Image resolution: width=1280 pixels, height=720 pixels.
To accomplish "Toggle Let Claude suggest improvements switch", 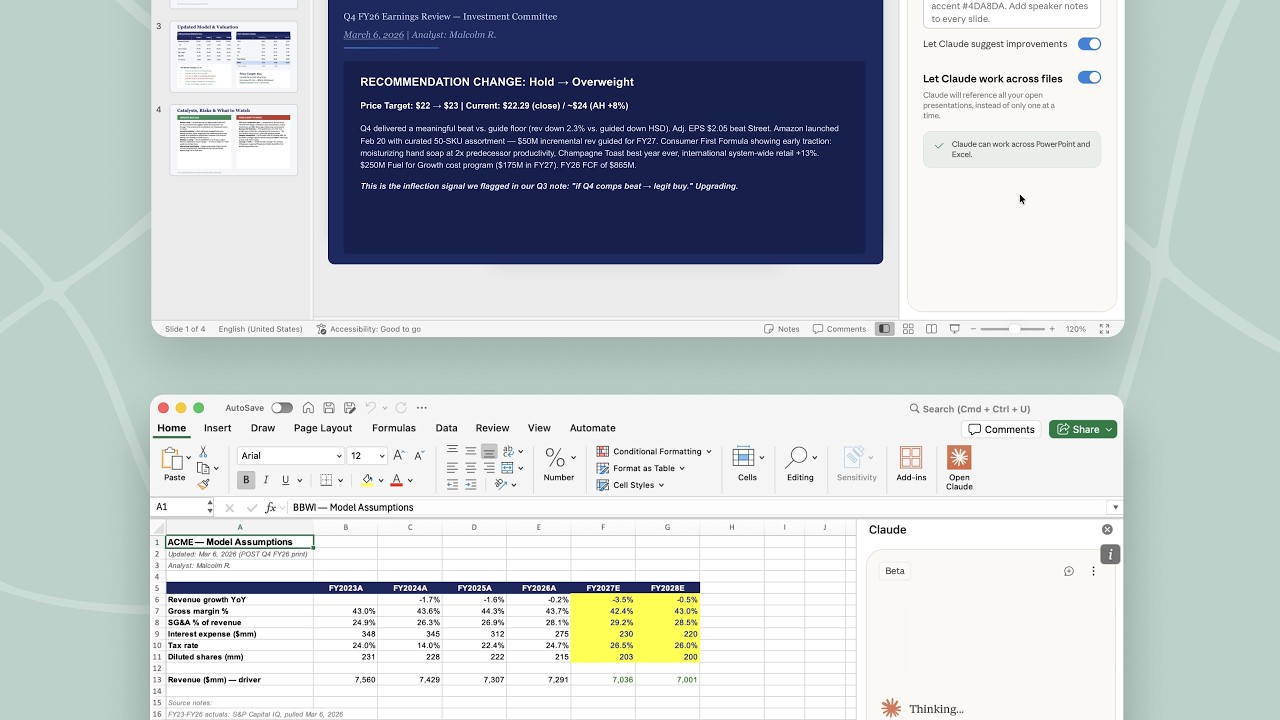I will pos(1089,44).
